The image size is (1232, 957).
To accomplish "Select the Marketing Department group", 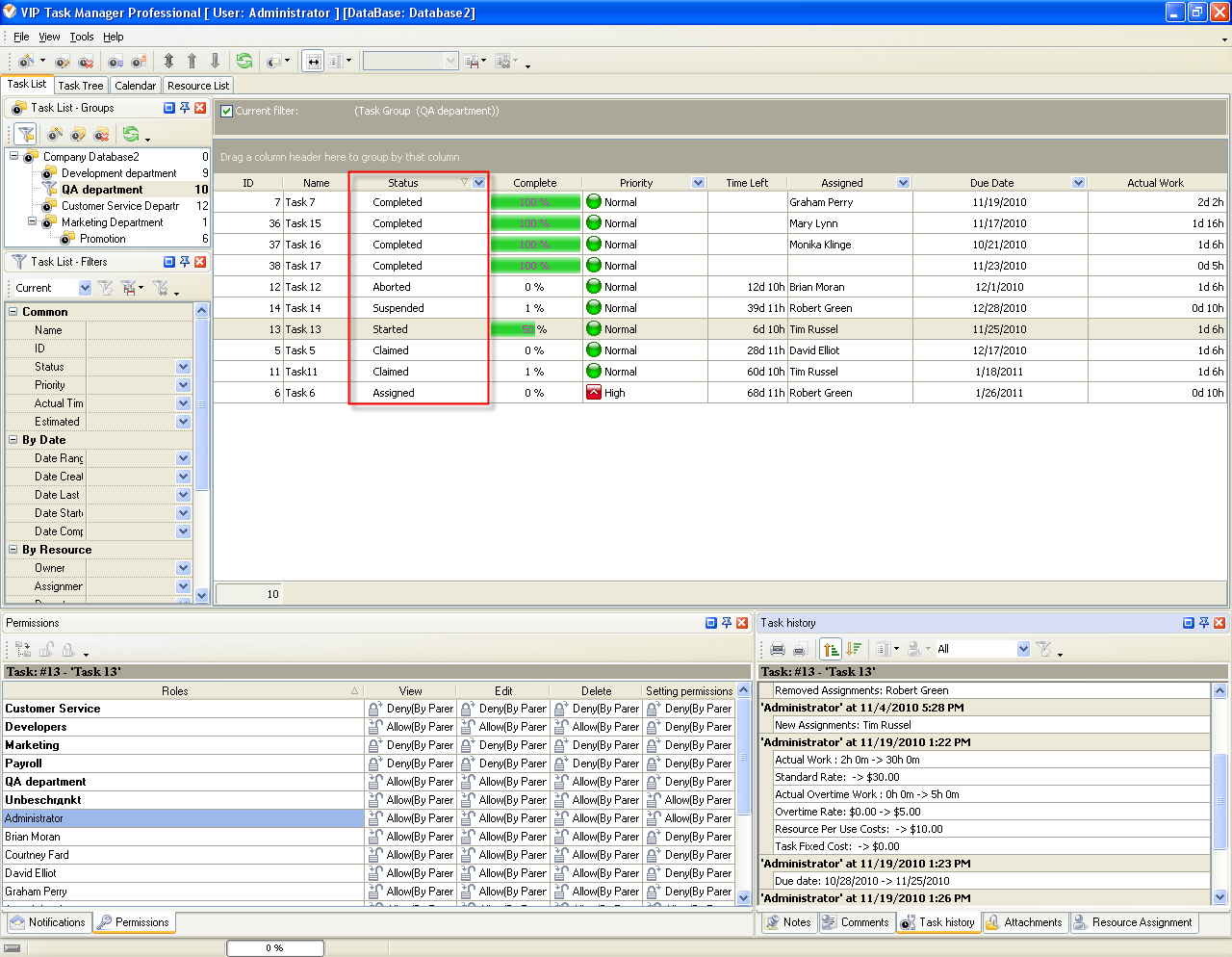I will click(x=112, y=222).
